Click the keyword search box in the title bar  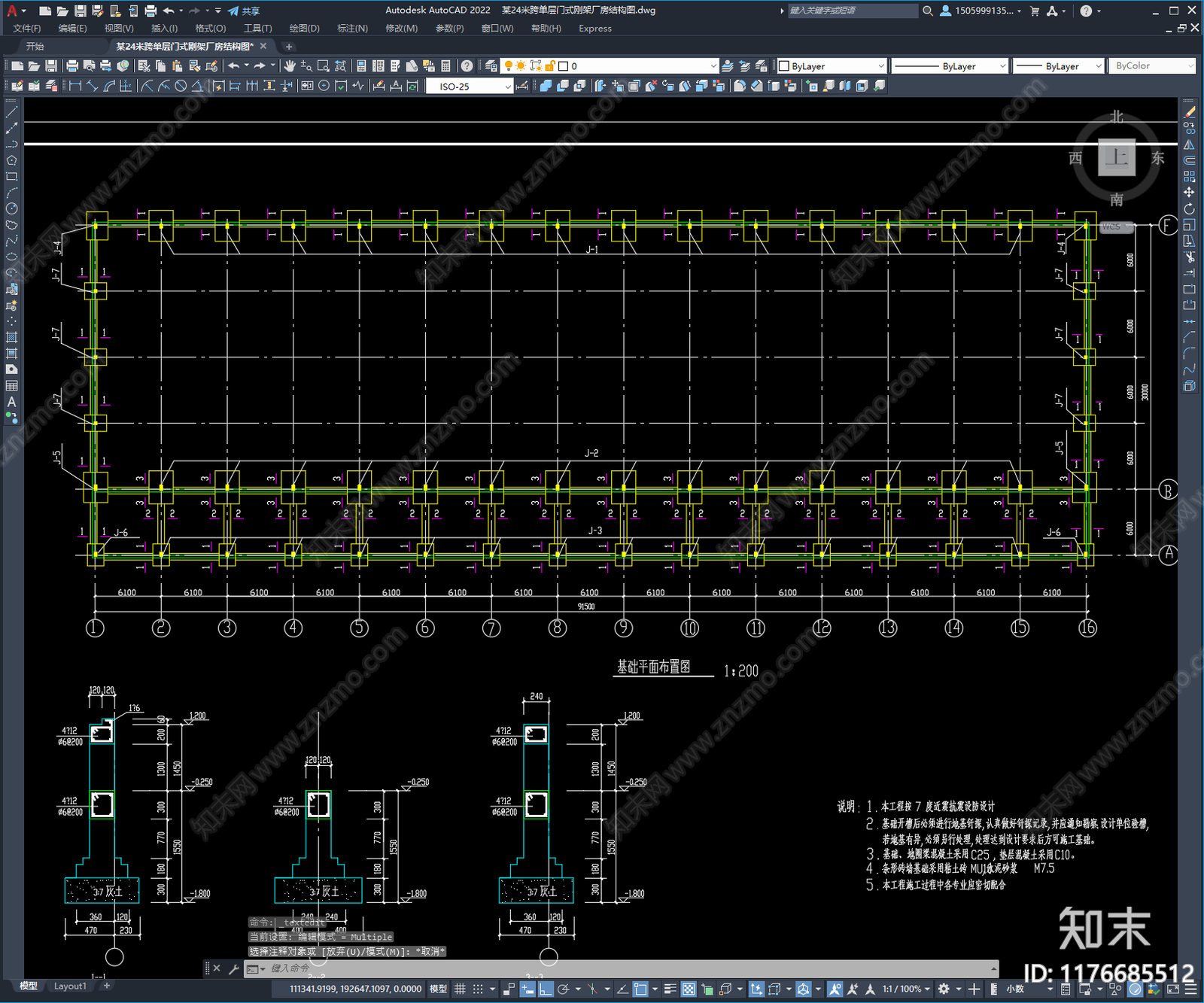coord(852,11)
